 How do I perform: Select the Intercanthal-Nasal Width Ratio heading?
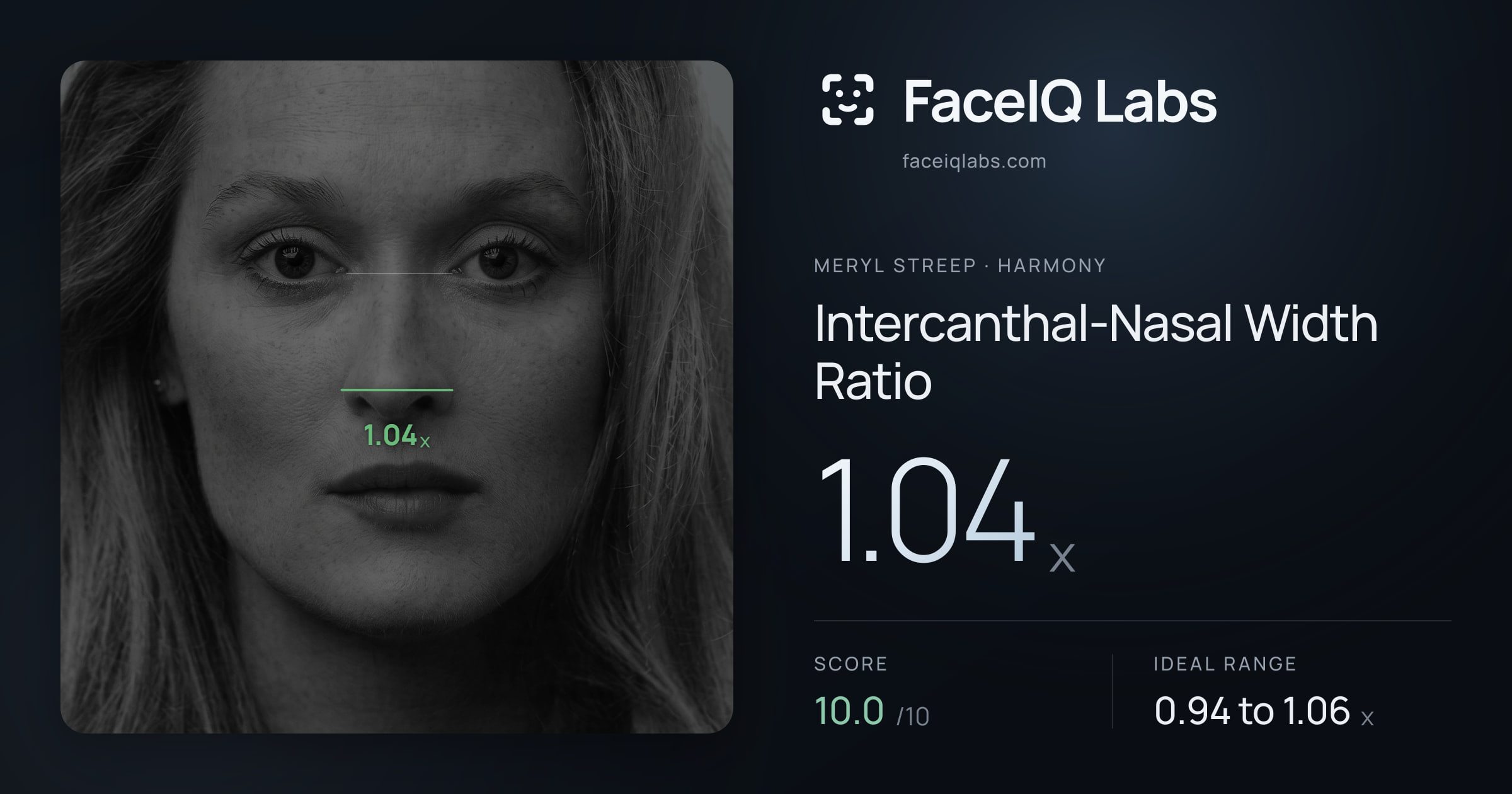[1096, 352]
